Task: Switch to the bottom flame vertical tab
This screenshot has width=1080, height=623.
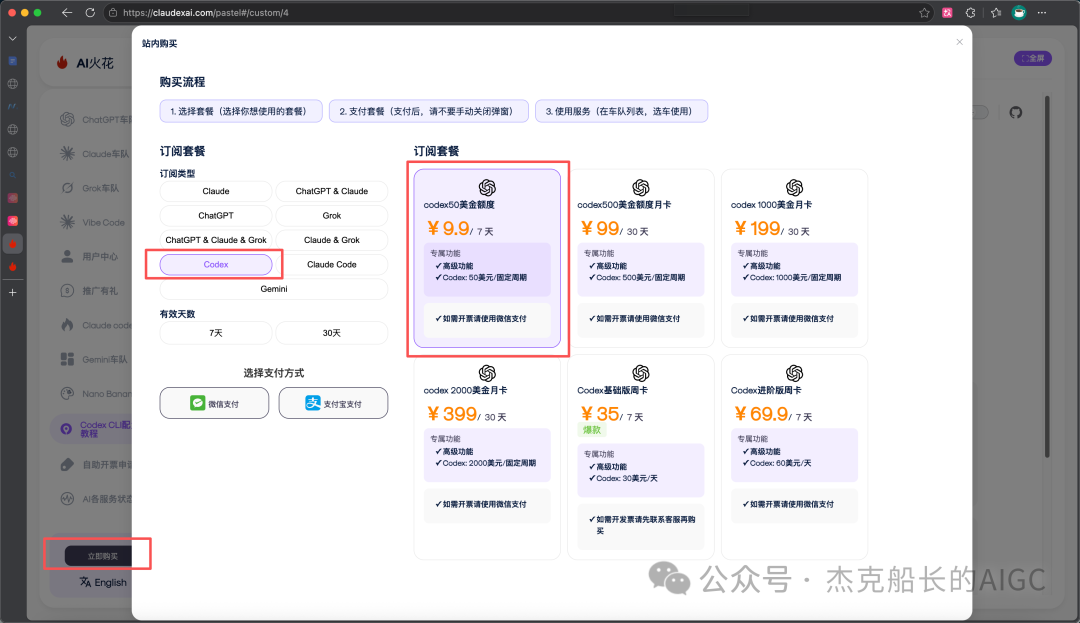Action: 12,266
